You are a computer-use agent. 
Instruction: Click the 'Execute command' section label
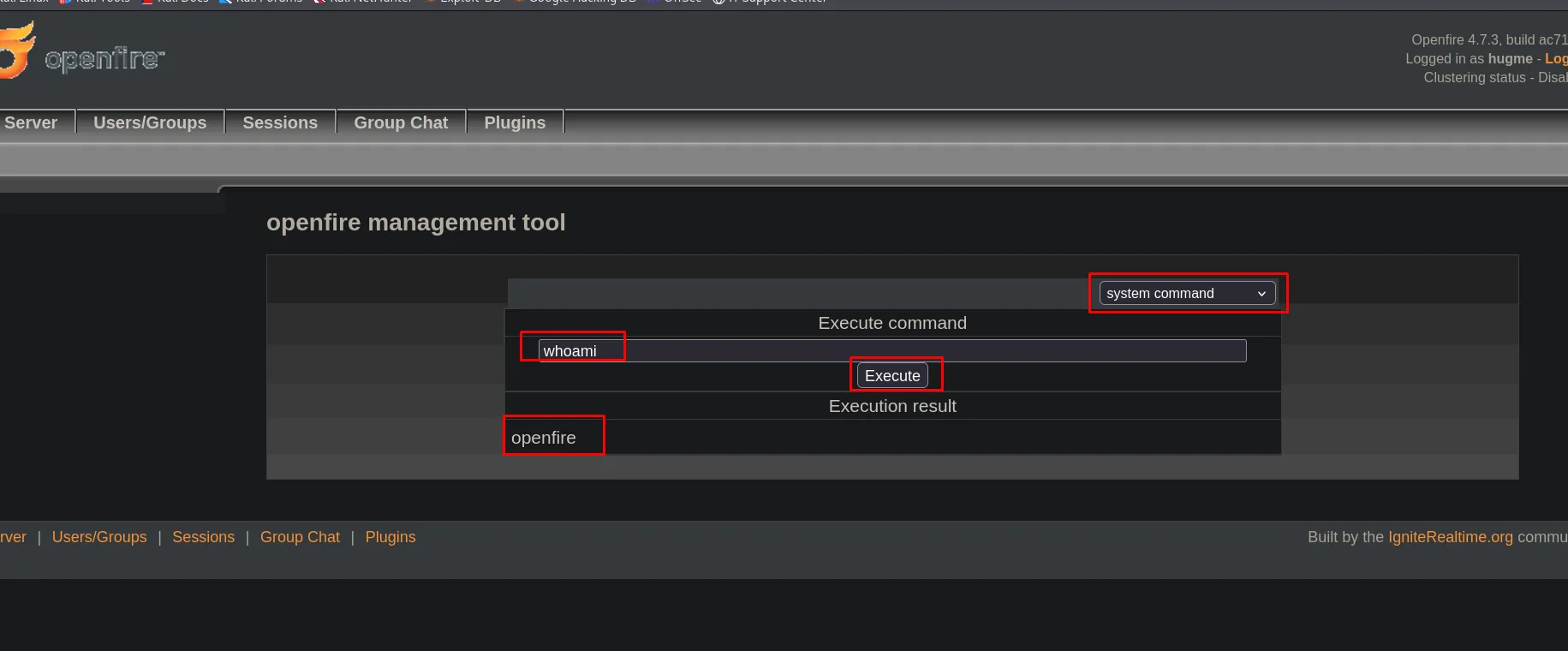point(892,323)
